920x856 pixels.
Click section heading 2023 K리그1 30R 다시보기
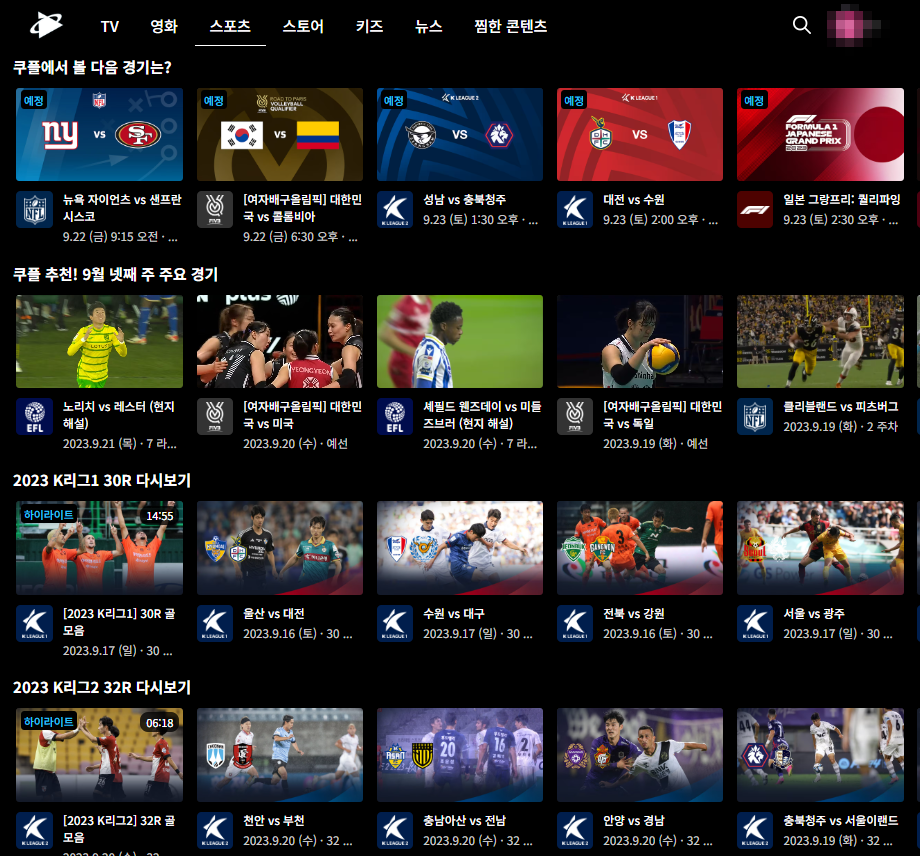point(102,481)
